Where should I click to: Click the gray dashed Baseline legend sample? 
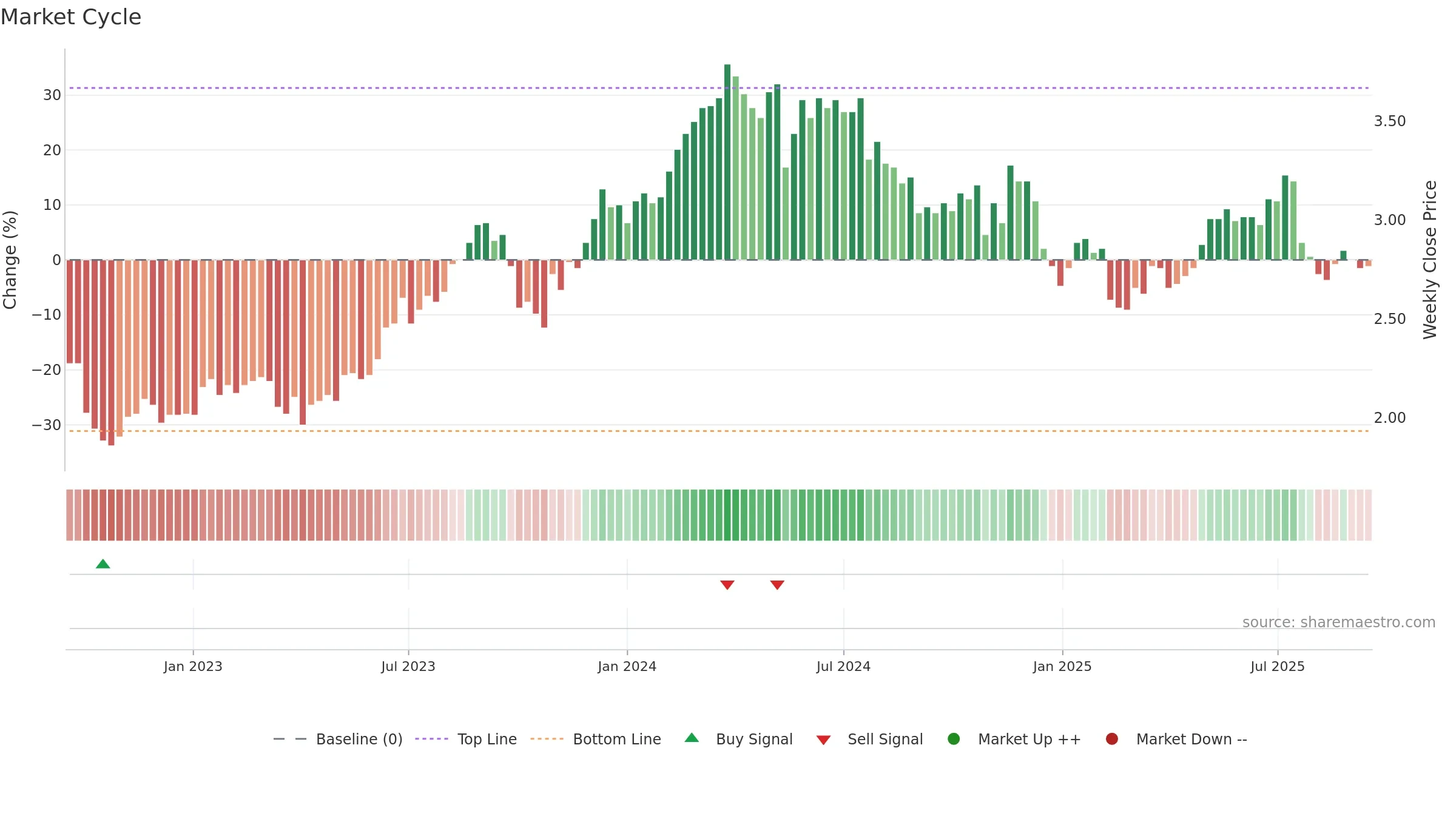(x=290, y=739)
